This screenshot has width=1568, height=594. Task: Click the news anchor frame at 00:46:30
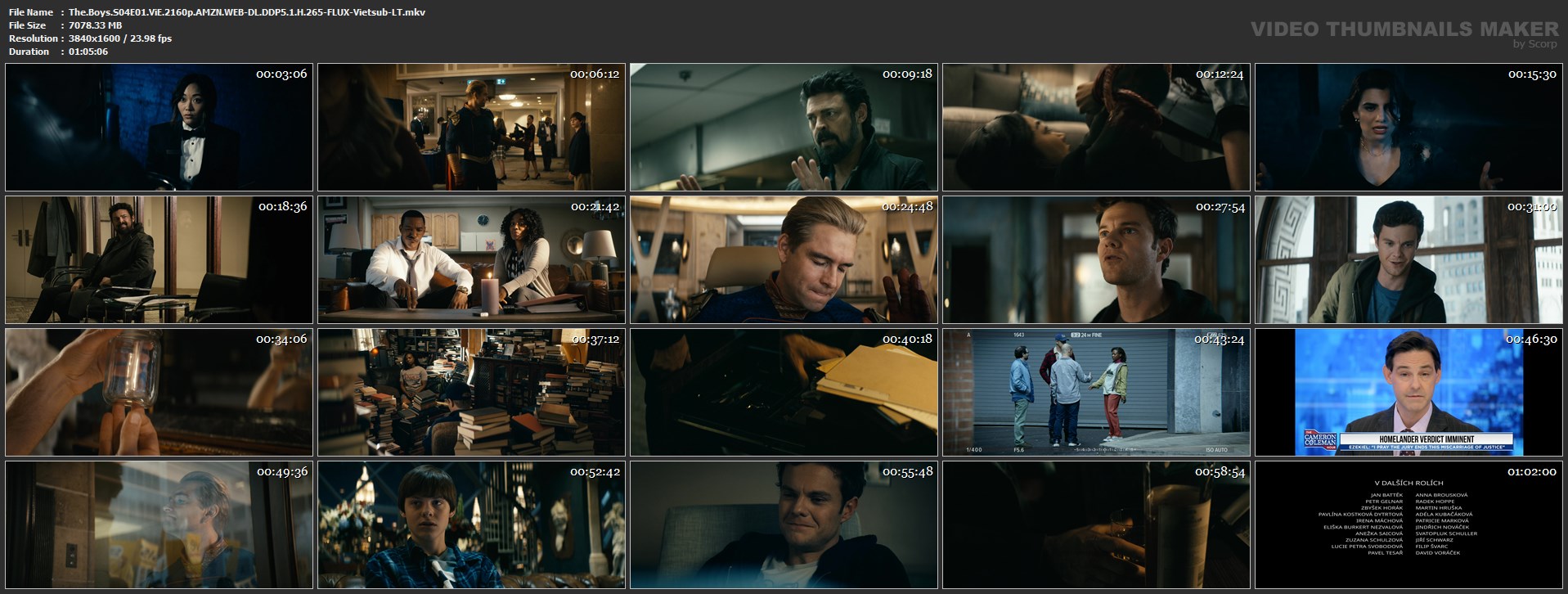pyautogui.click(x=1409, y=393)
